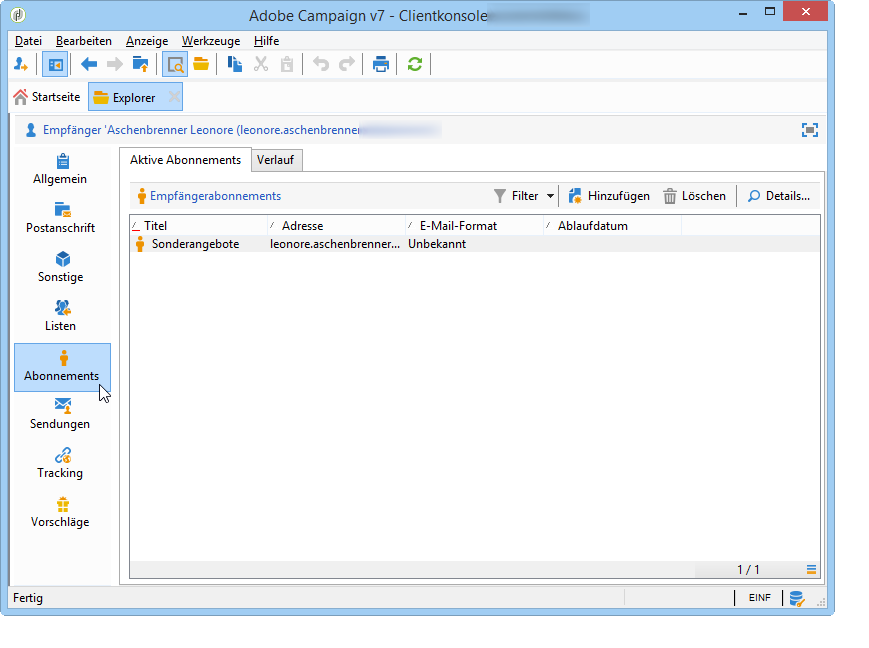Toggle the navigation pane icon
Screen dimensions: 869x648
55,64
